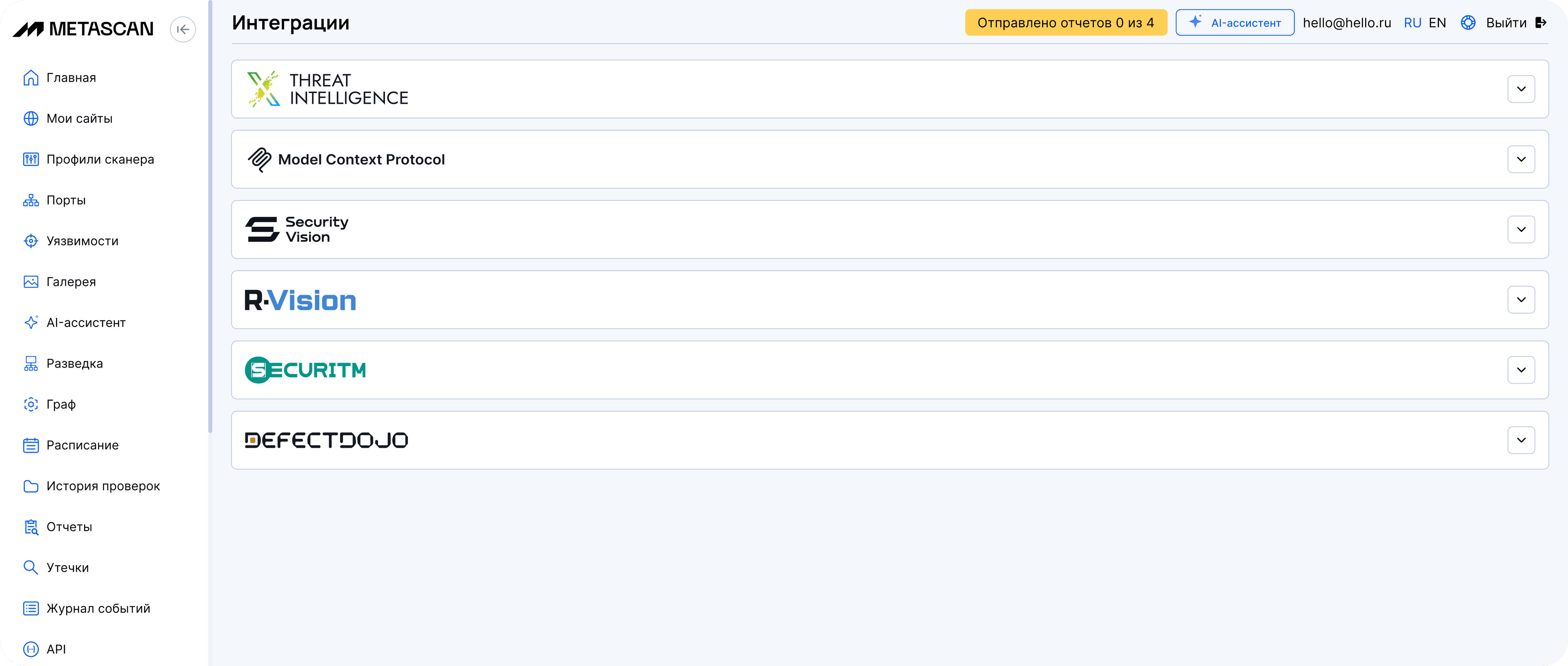The width and height of the screenshot is (1568, 666).
Task: Click the network icon for Порты
Action: coord(31,200)
